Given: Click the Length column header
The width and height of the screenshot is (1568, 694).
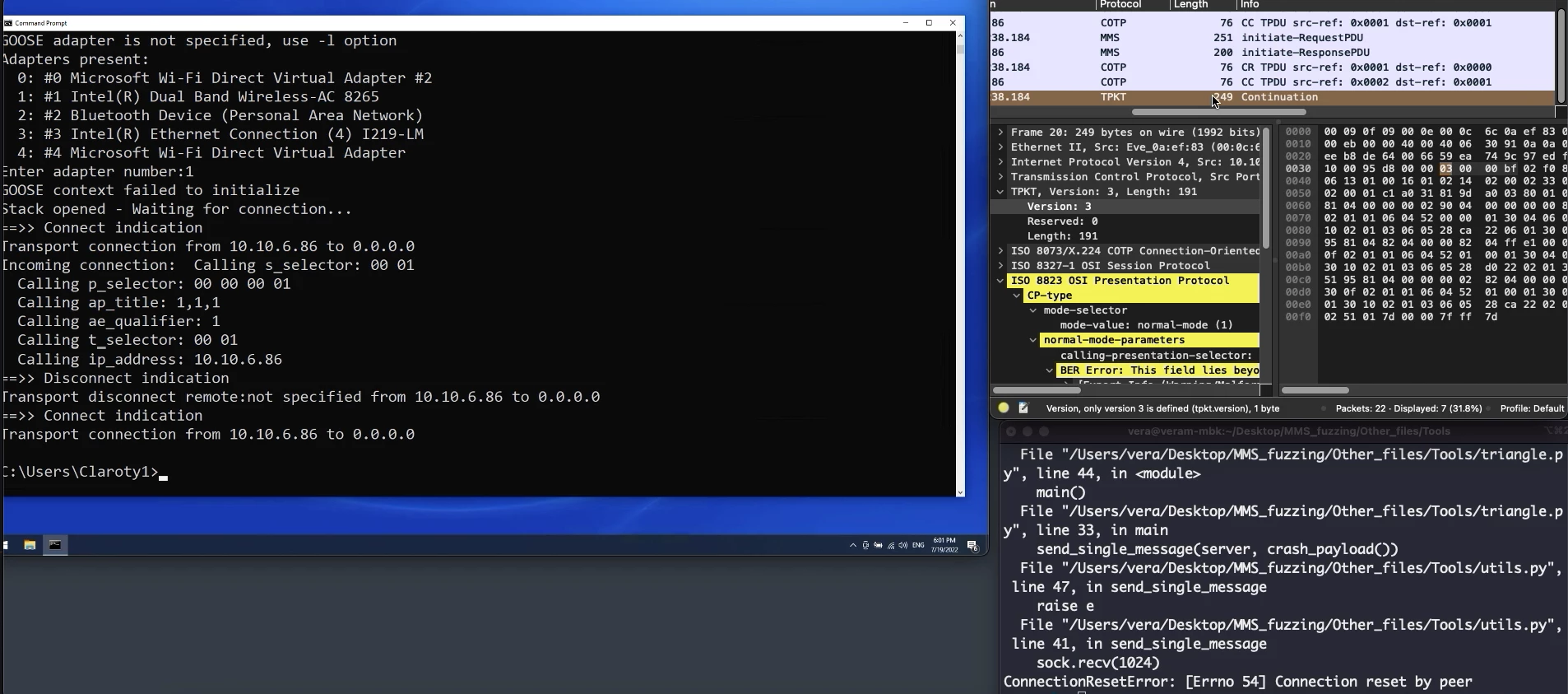Looking at the screenshot, I should pyautogui.click(x=1190, y=5).
